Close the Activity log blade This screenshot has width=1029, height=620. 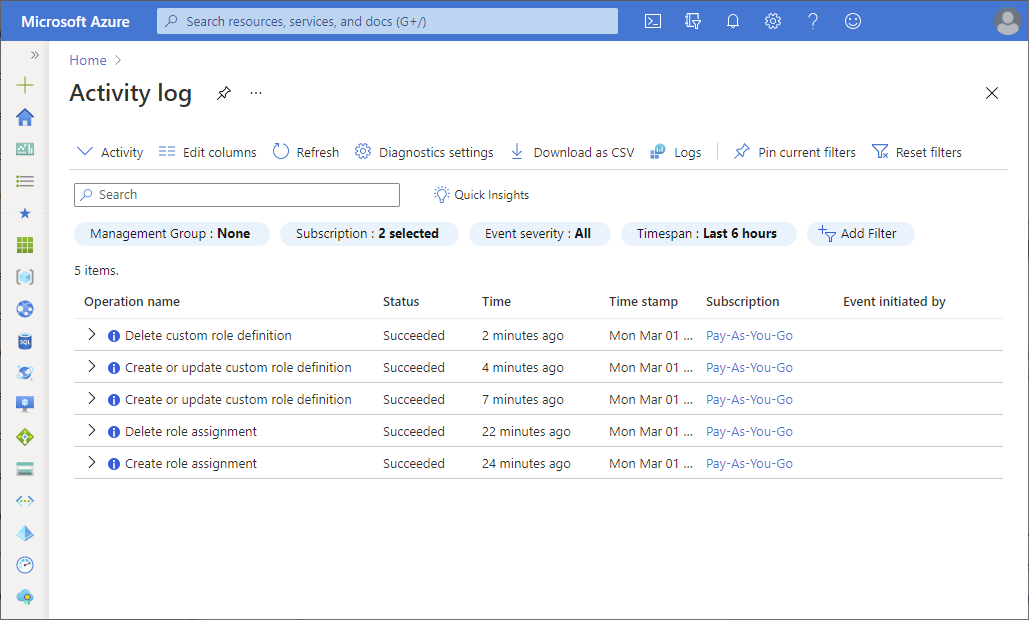pyautogui.click(x=992, y=93)
